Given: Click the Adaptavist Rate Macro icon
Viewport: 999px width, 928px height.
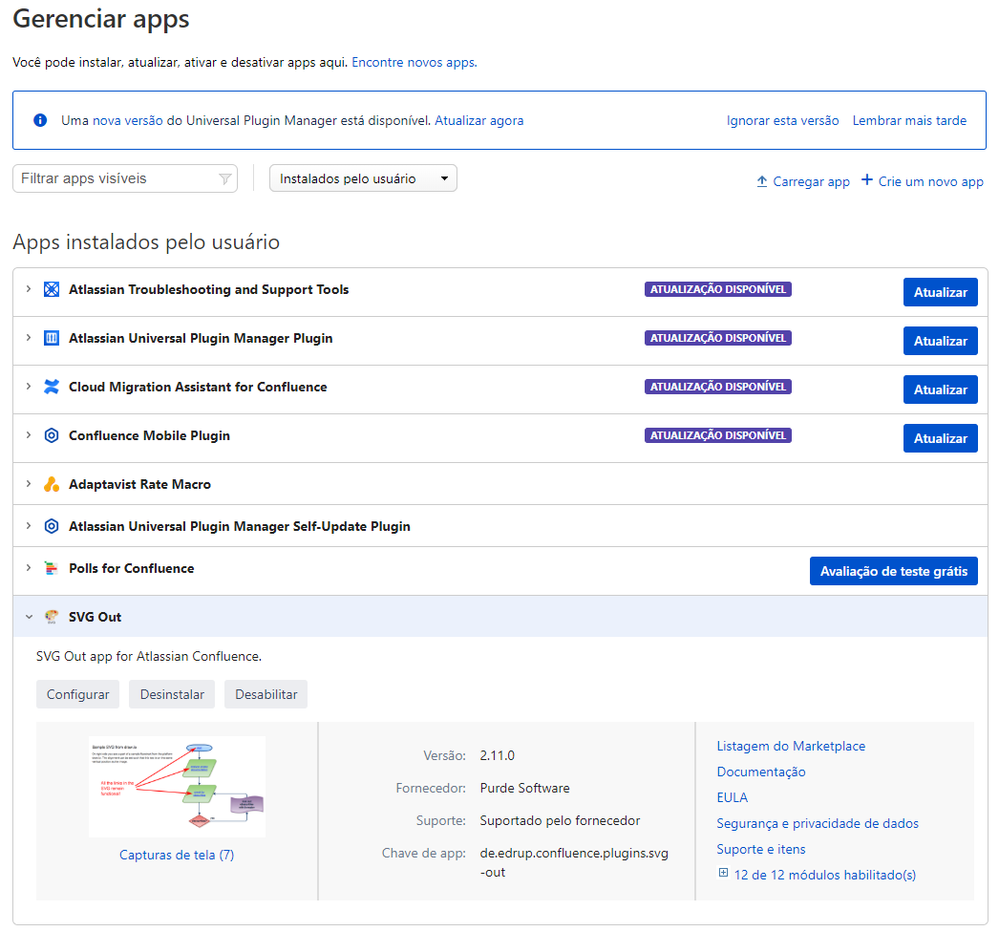Looking at the screenshot, I should click(x=51, y=484).
